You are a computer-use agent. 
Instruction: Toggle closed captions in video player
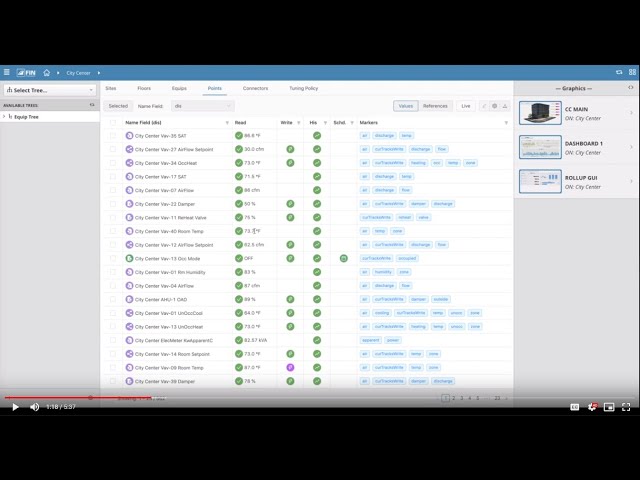[575, 407]
